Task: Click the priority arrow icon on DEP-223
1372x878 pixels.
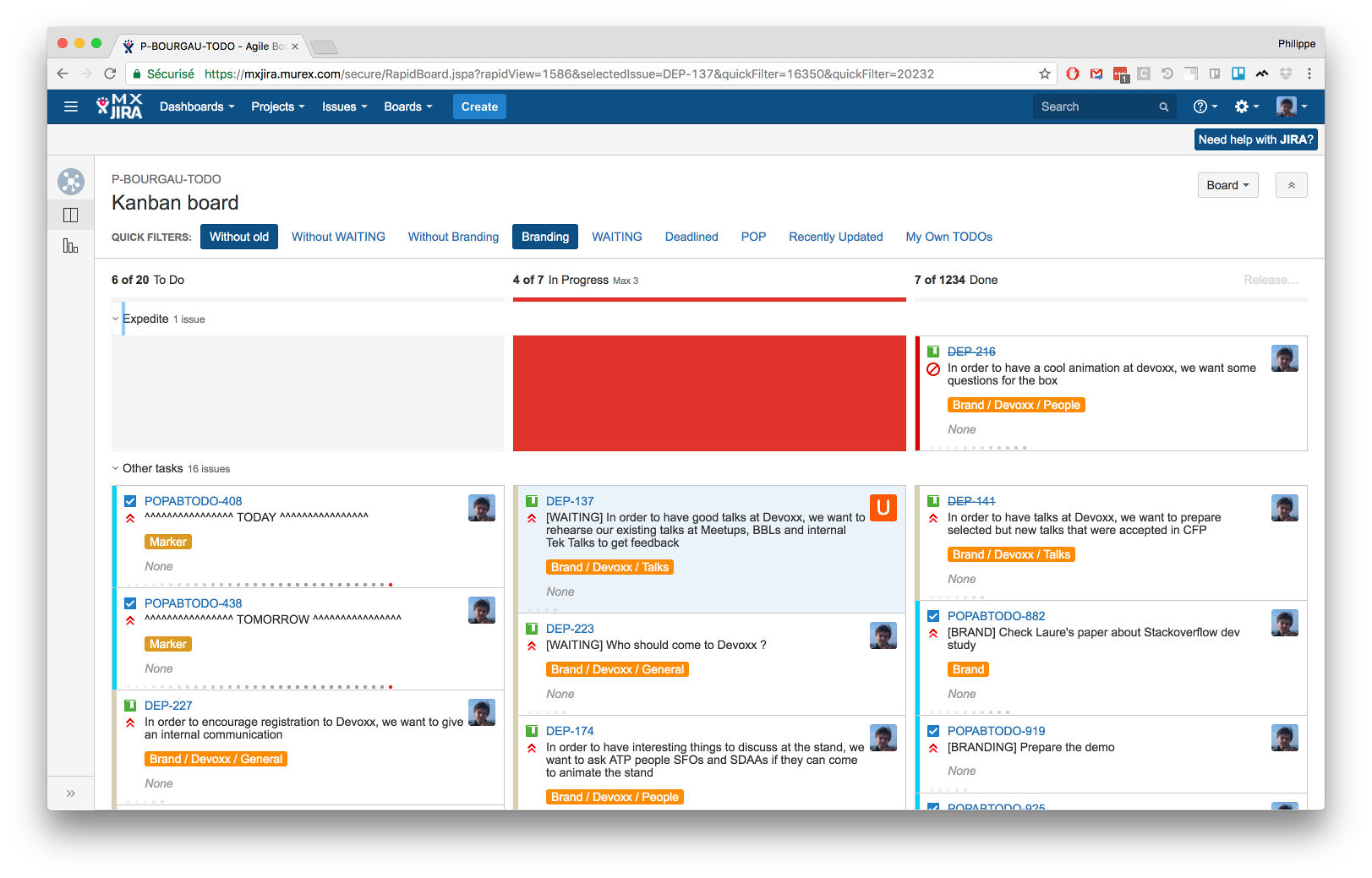Action: click(x=532, y=646)
